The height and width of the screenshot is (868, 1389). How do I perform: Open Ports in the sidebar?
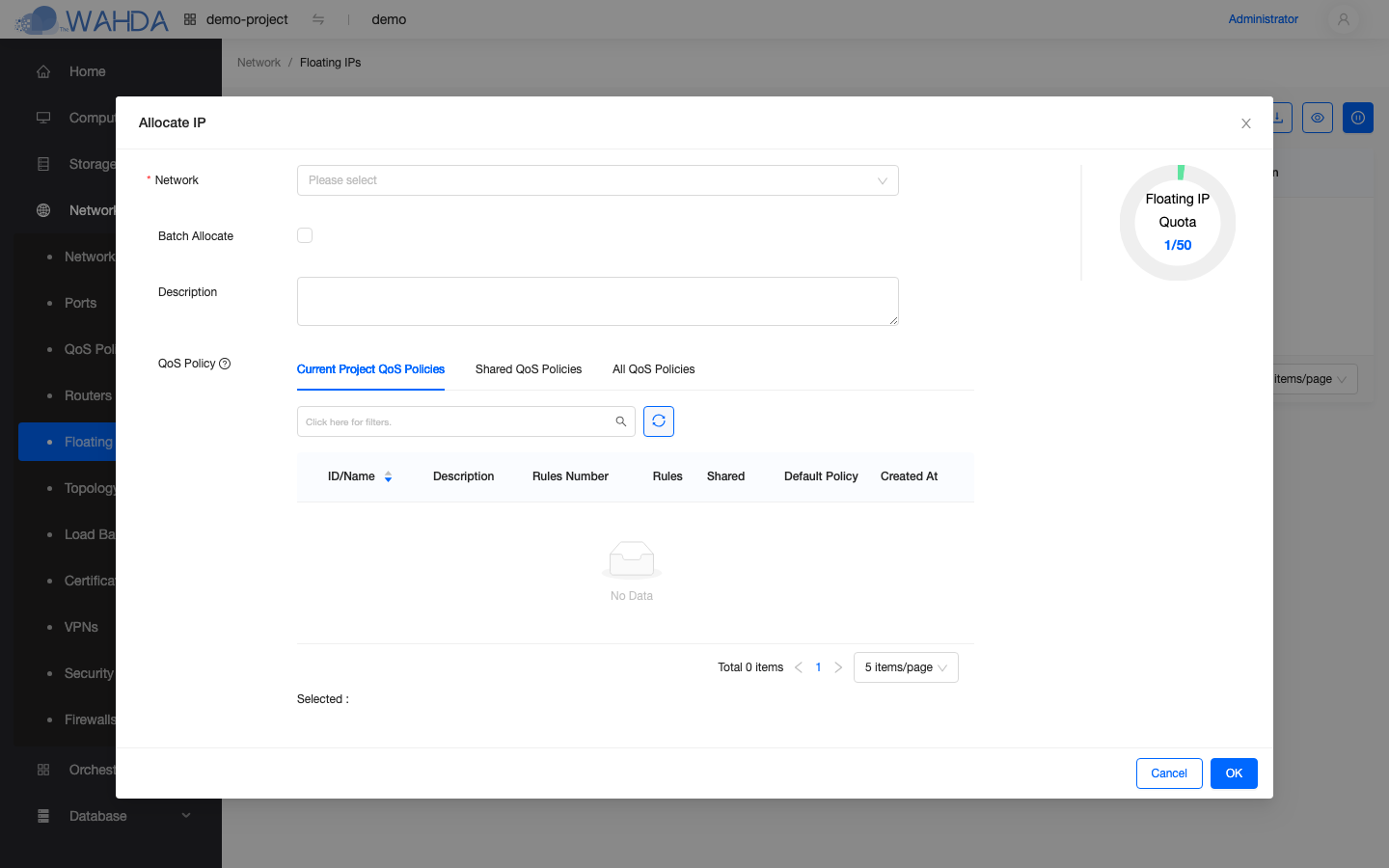pos(80,303)
